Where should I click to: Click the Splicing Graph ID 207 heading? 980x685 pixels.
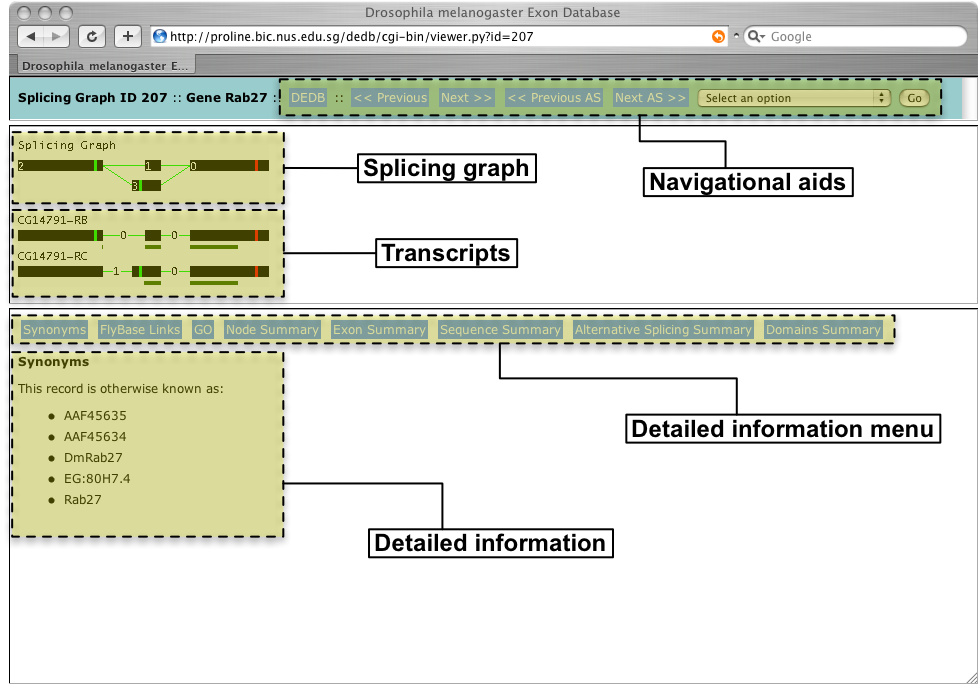pyautogui.click(x=92, y=98)
